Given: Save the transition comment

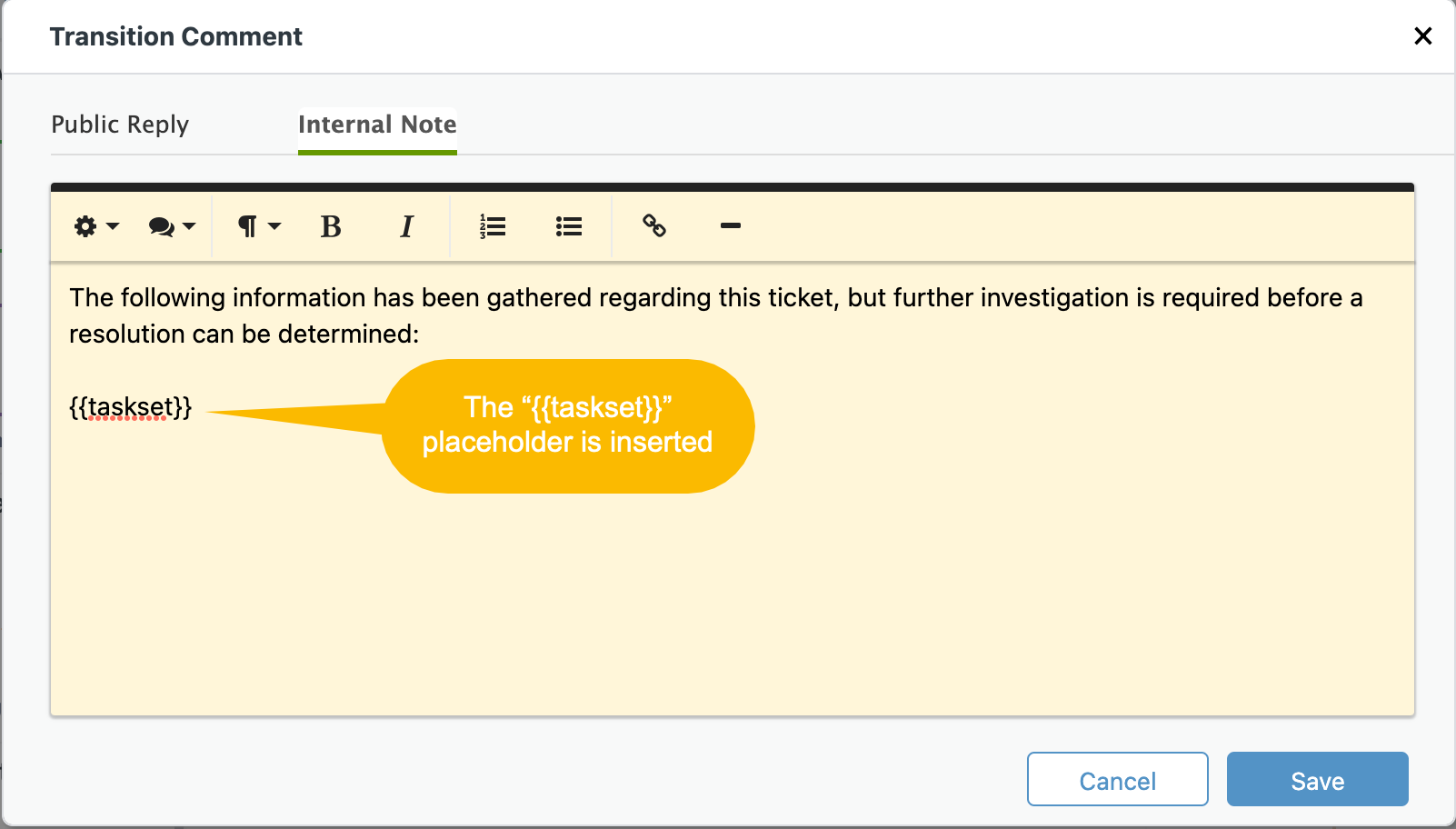Looking at the screenshot, I should coord(1318,779).
